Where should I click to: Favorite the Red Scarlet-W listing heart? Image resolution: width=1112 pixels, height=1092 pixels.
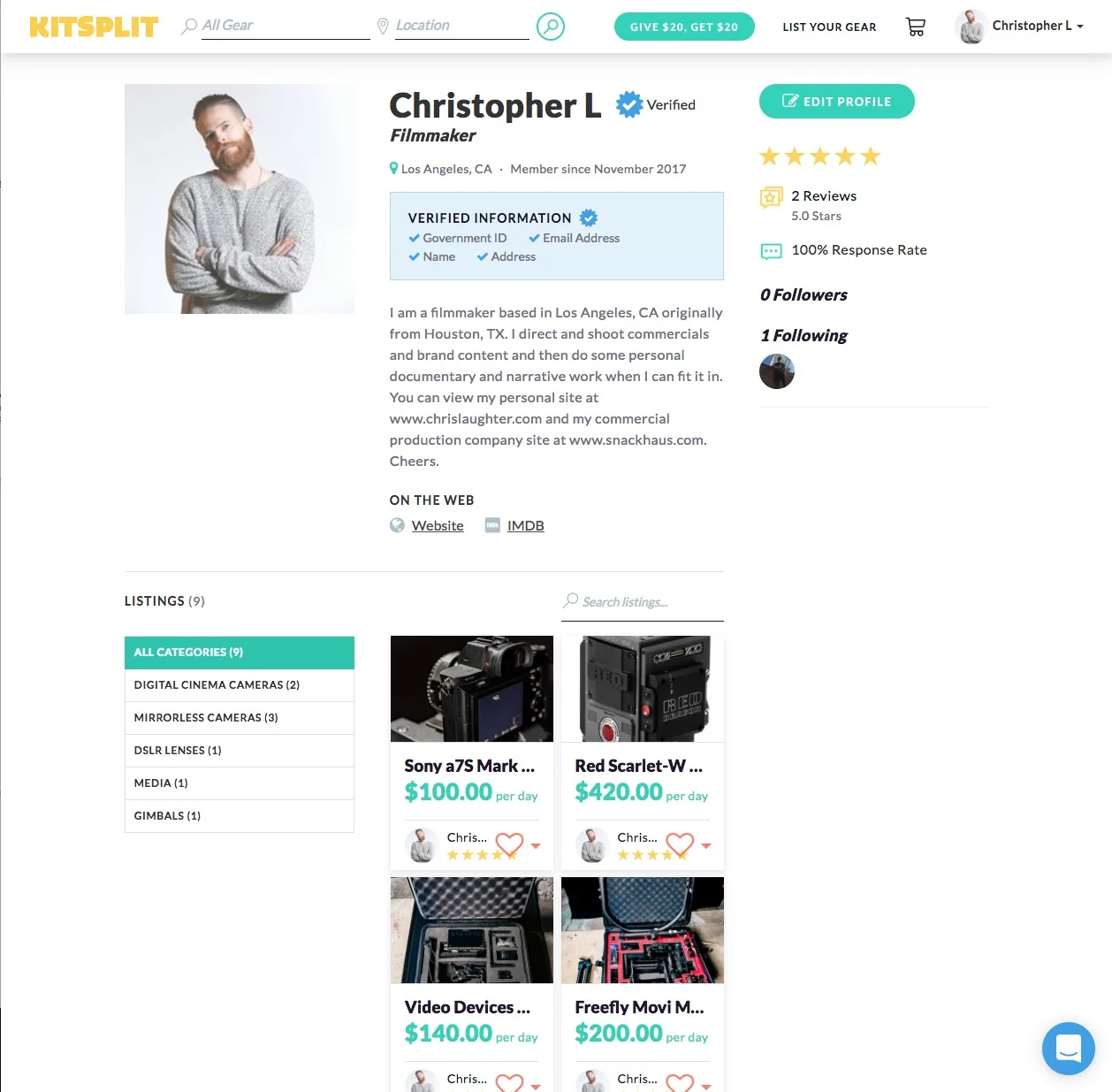tap(680, 844)
